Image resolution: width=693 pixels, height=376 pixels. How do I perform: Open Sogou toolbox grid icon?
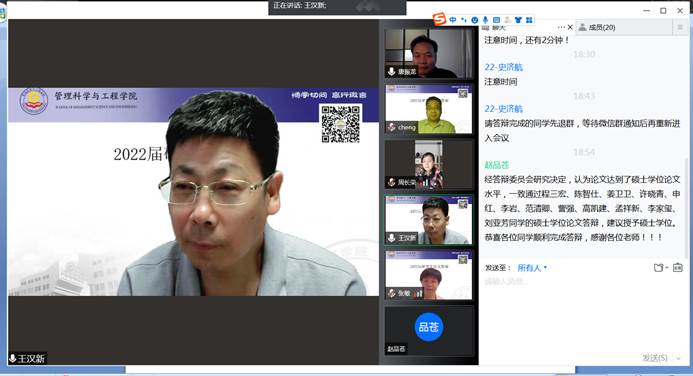529,20
